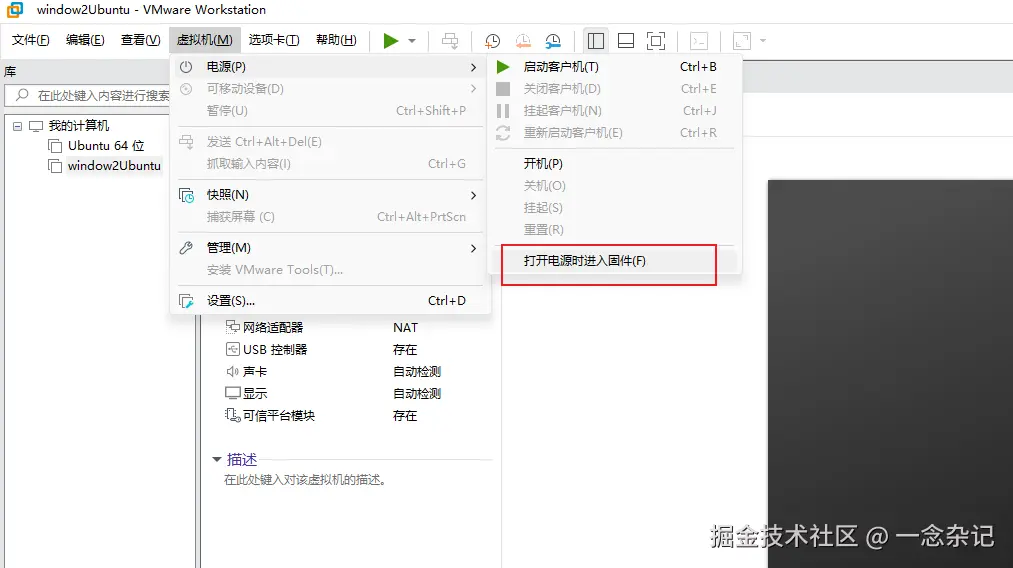Click the power icon beside 电源(P)
Screen dimensions: 1013x568
pyautogui.click(x=186, y=67)
